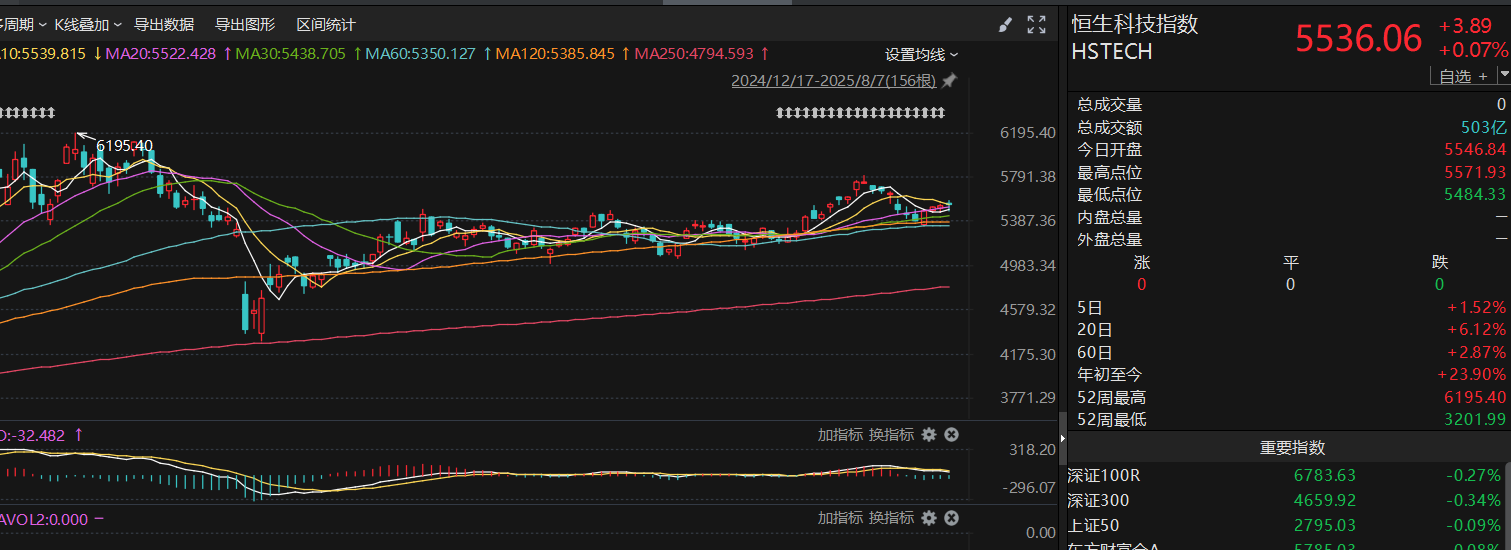Expand the arrow dropdown beside 自选 +
1511x550 pixels.
(x=1503, y=75)
